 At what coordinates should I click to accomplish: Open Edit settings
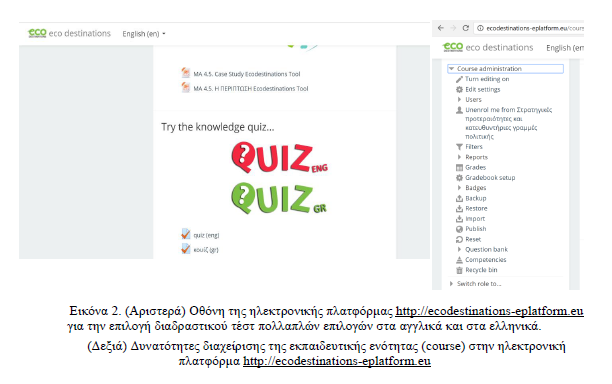[482, 89]
